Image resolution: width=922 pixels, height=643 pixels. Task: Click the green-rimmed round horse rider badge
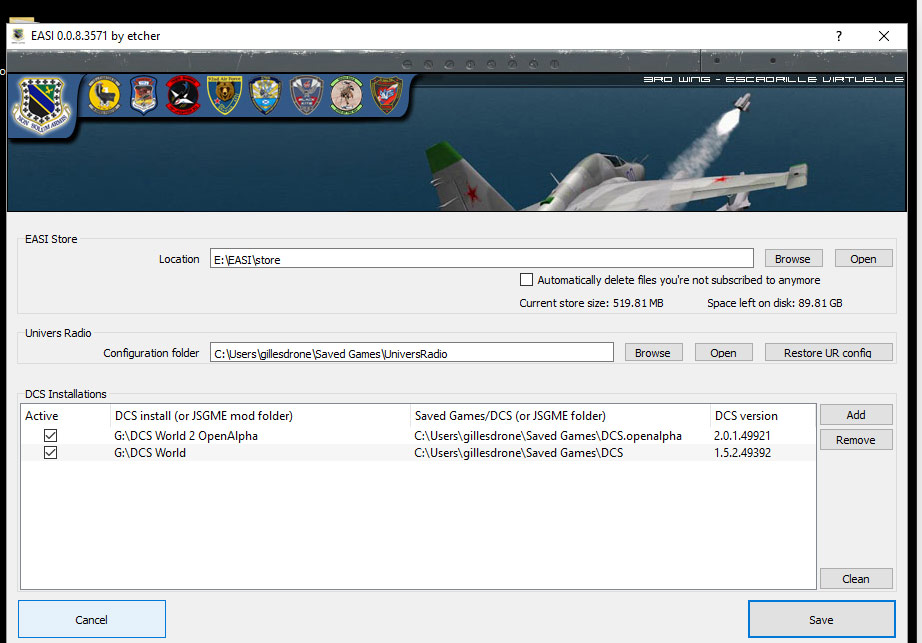[x=346, y=95]
